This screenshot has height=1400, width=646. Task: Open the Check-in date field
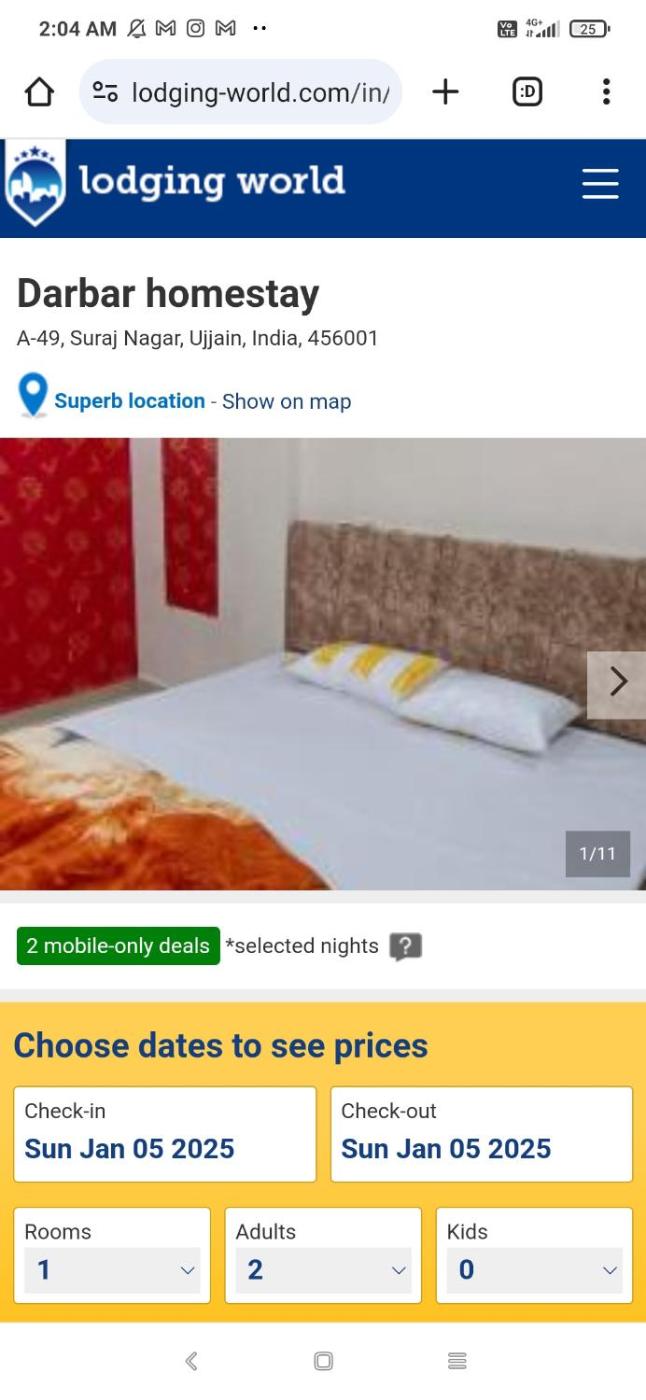pos(165,1134)
